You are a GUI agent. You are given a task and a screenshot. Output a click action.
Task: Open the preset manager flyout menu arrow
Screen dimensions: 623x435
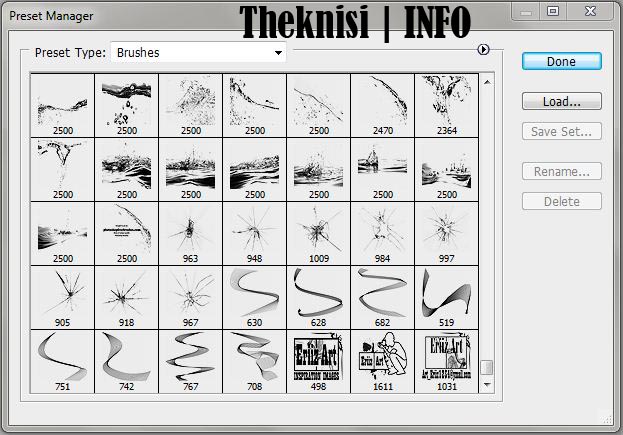pos(484,49)
